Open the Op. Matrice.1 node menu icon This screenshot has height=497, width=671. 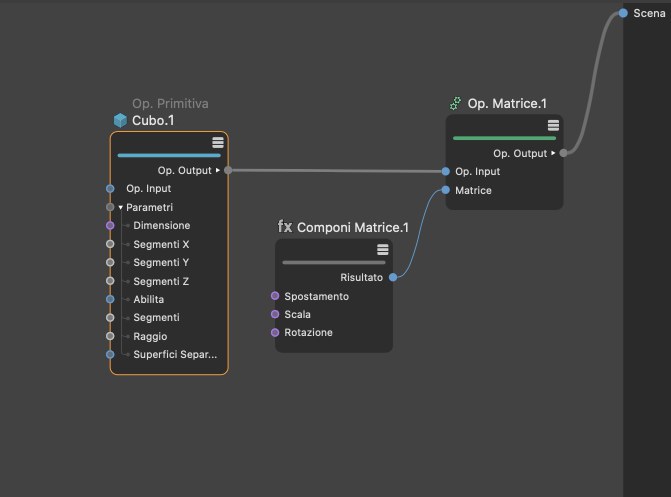click(553, 125)
